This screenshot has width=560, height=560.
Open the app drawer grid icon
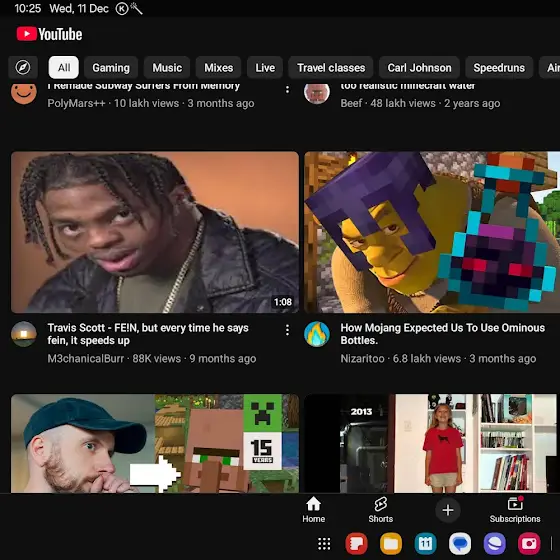click(324, 544)
